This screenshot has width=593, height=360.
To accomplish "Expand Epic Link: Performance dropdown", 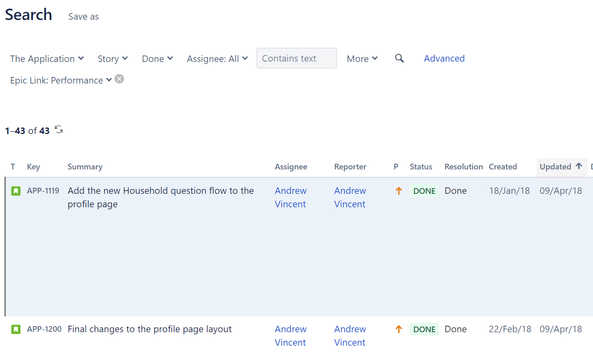I will [x=61, y=80].
